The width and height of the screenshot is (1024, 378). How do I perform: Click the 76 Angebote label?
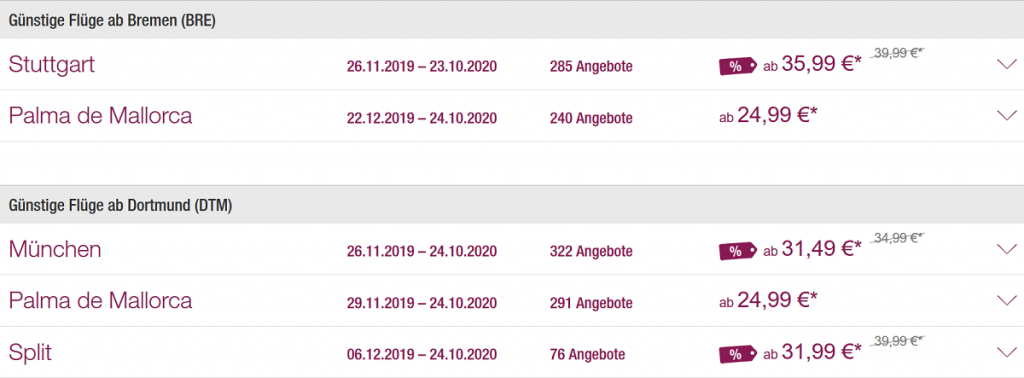587,355
